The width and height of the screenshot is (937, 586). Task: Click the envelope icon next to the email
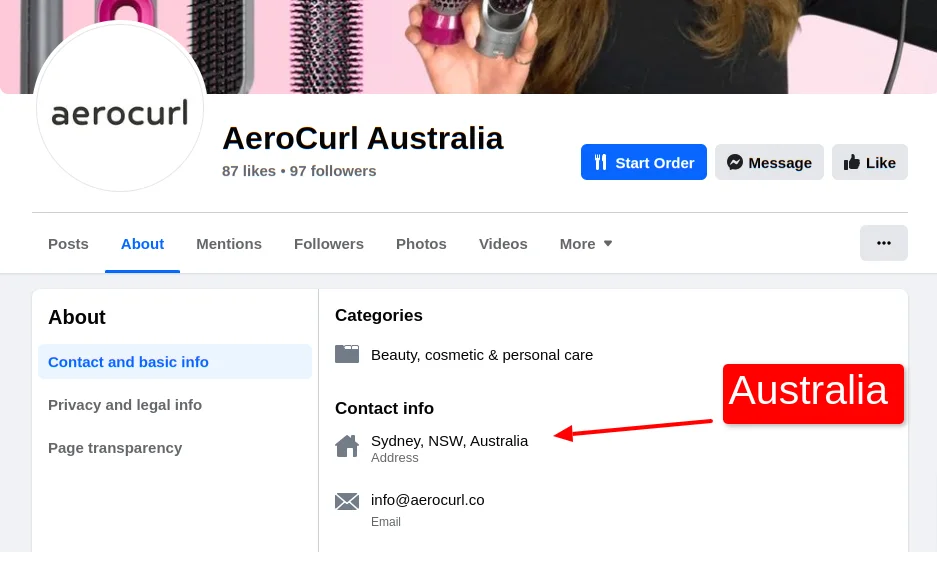pos(347,501)
